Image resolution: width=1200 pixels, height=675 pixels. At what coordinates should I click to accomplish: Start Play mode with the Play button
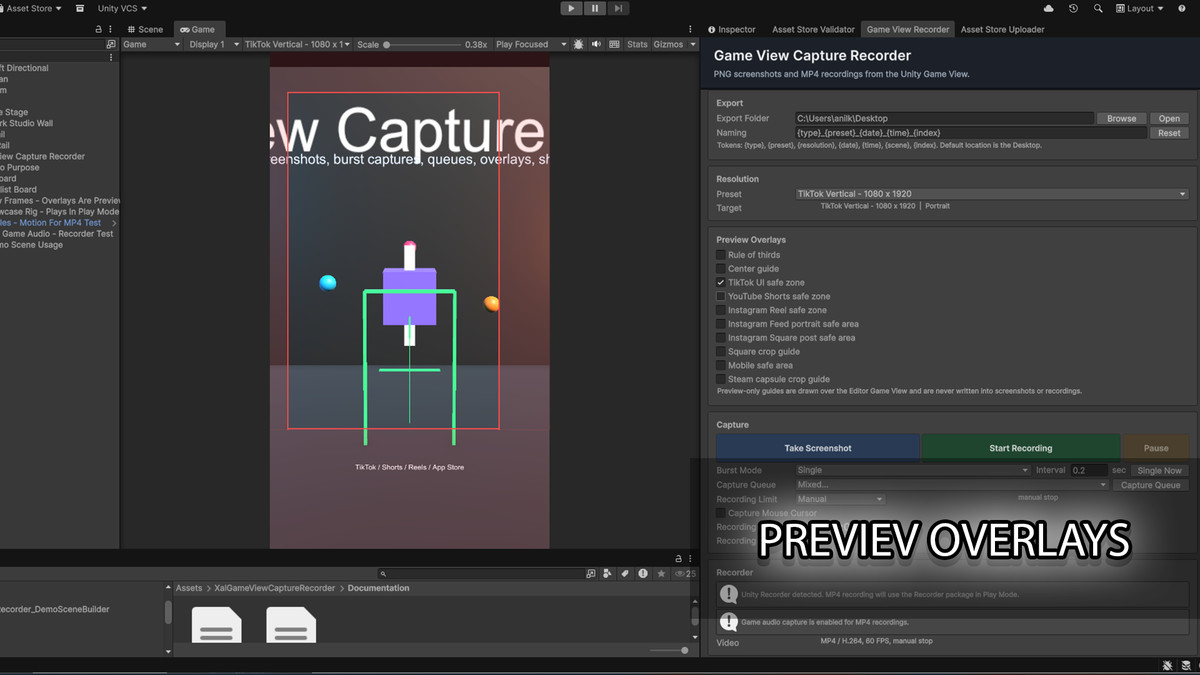click(571, 8)
